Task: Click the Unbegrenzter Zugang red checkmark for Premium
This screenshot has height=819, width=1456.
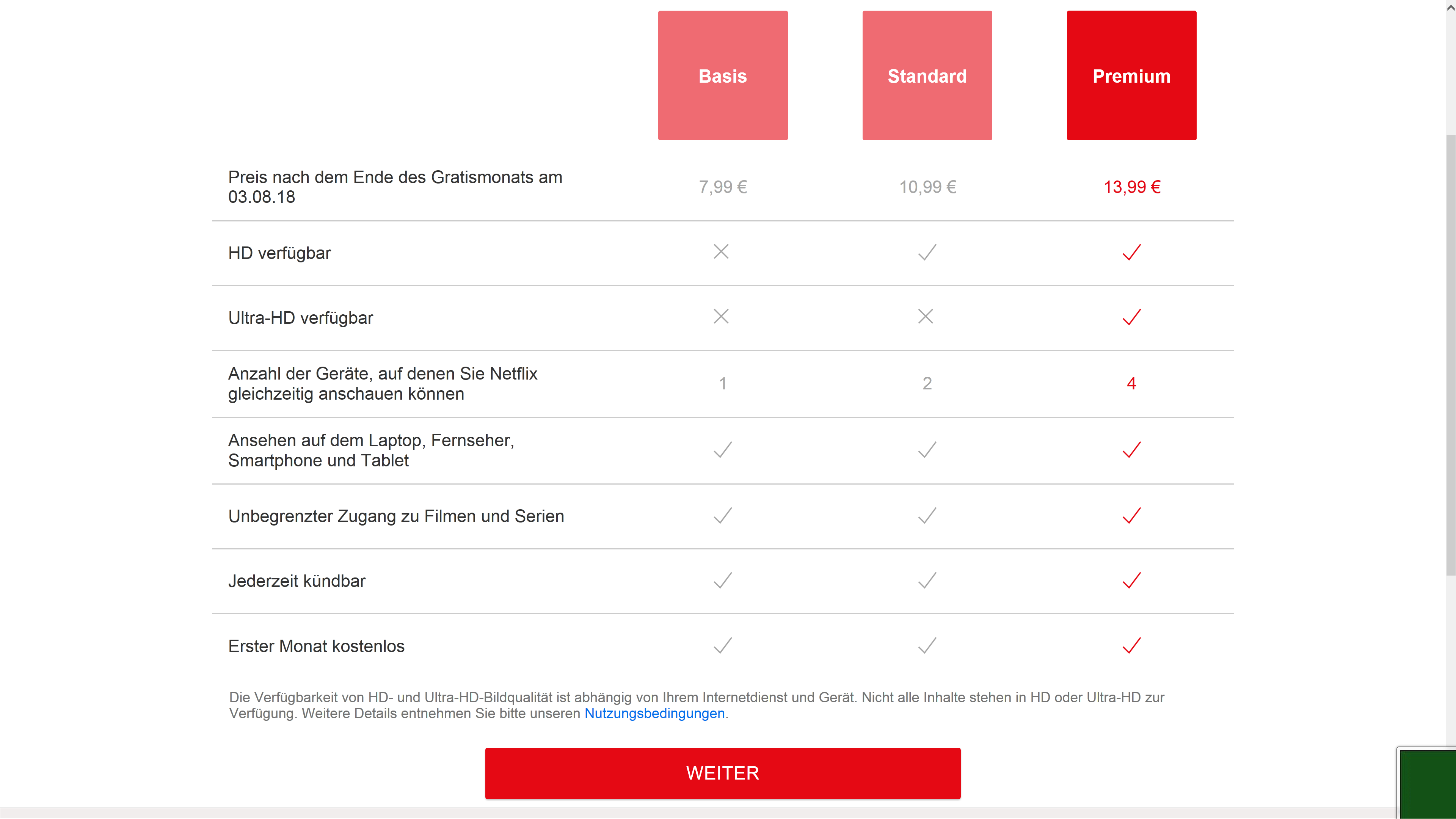Action: (x=1131, y=516)
